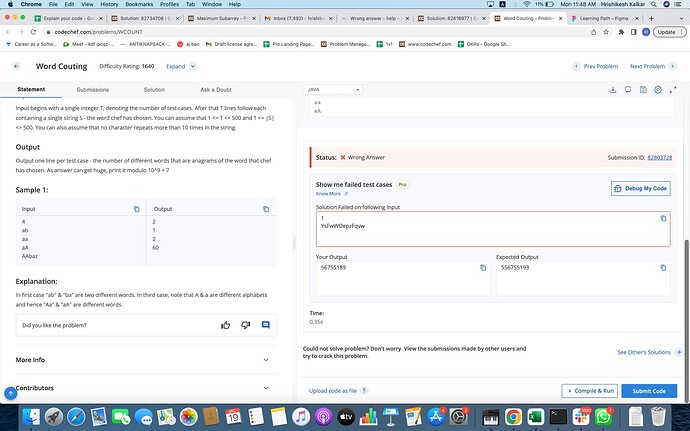Open the Know More link

(x=332, y=194)
